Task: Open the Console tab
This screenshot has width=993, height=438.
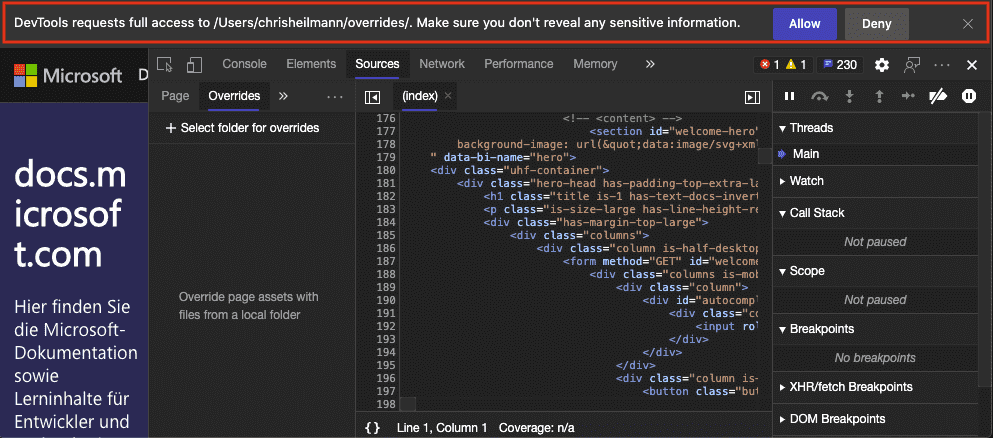Action: coord(244,64)
